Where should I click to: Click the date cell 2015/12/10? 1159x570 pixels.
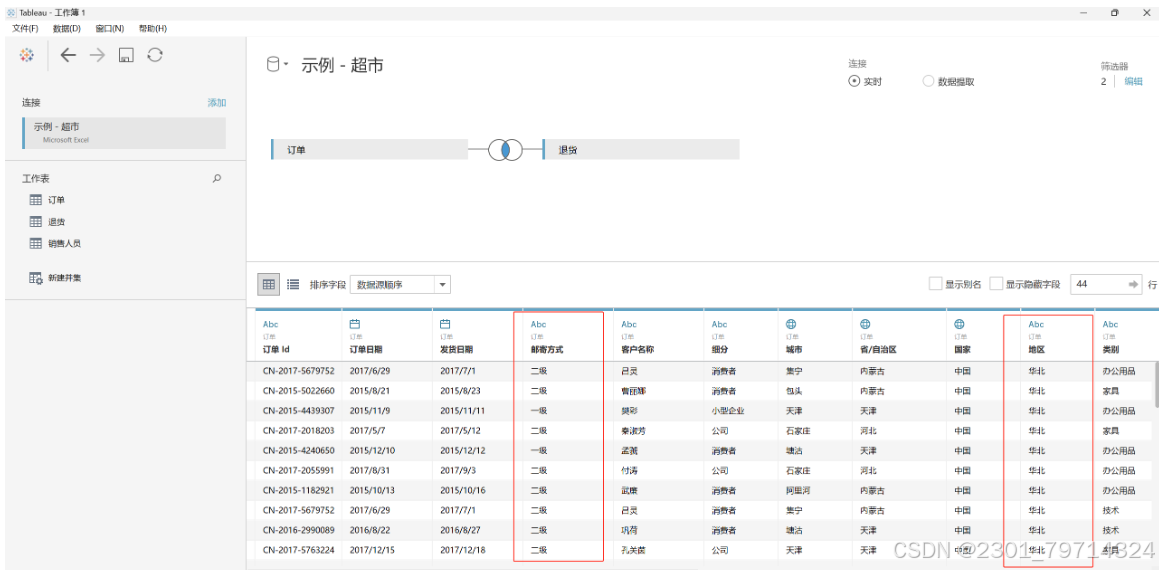tap(373, 450)
